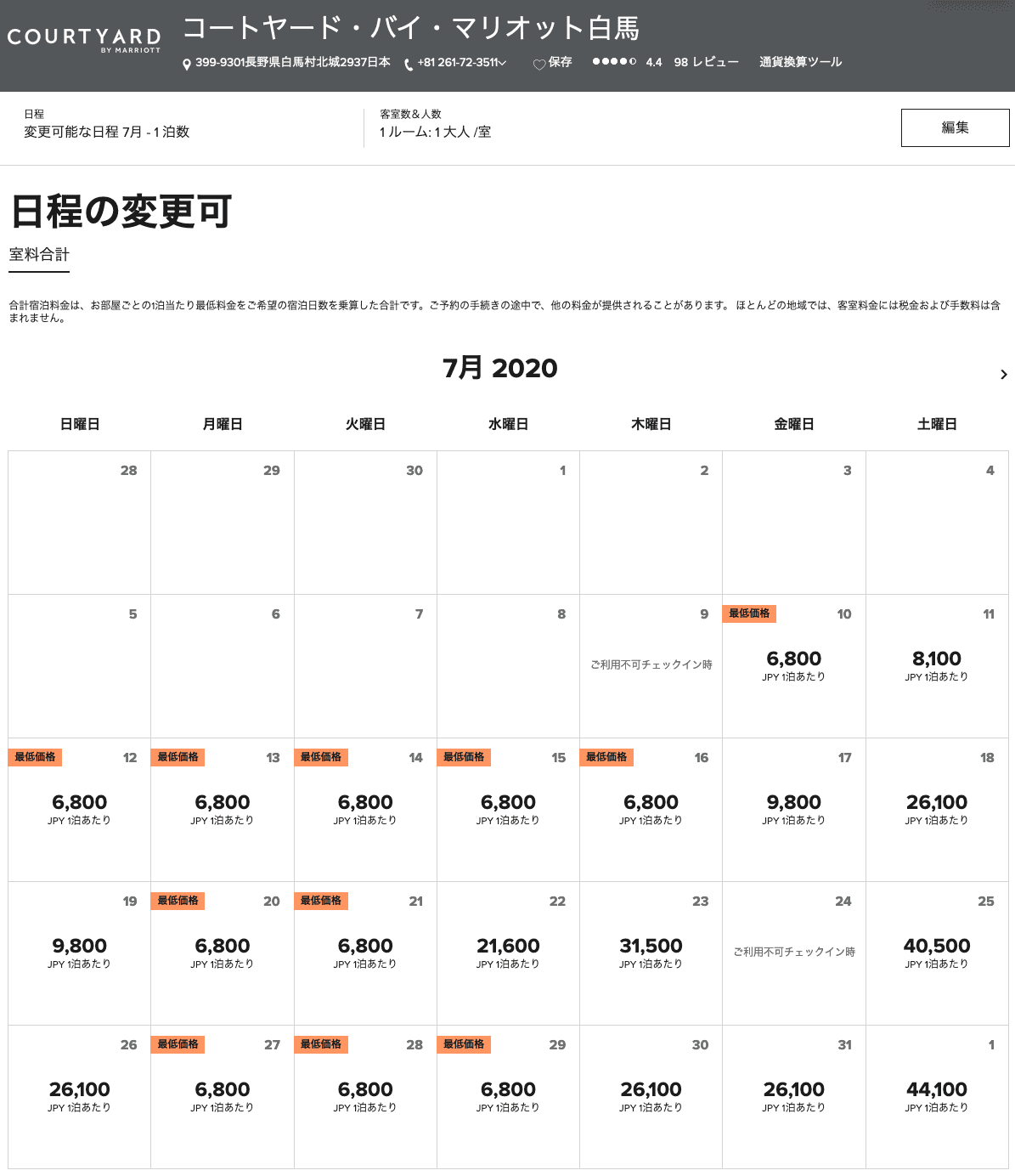Select July 13 priced 6,800 JPY
This screenshot has height=1176, width=1015.
click(x=223, y=810)
